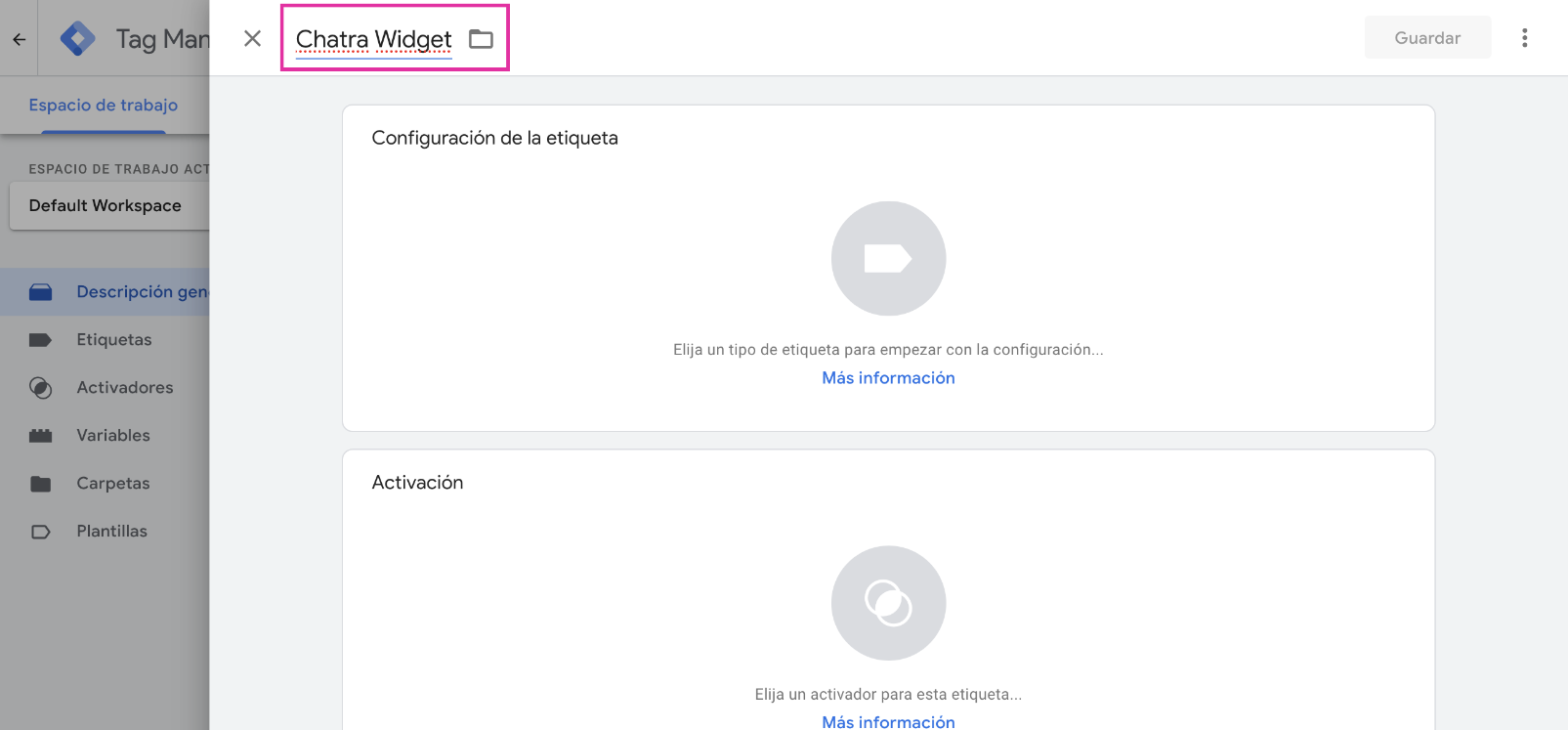Open the Default Workspace selector
The image size is (1568, 730).
pyautogui.click(x=109, y=206)
